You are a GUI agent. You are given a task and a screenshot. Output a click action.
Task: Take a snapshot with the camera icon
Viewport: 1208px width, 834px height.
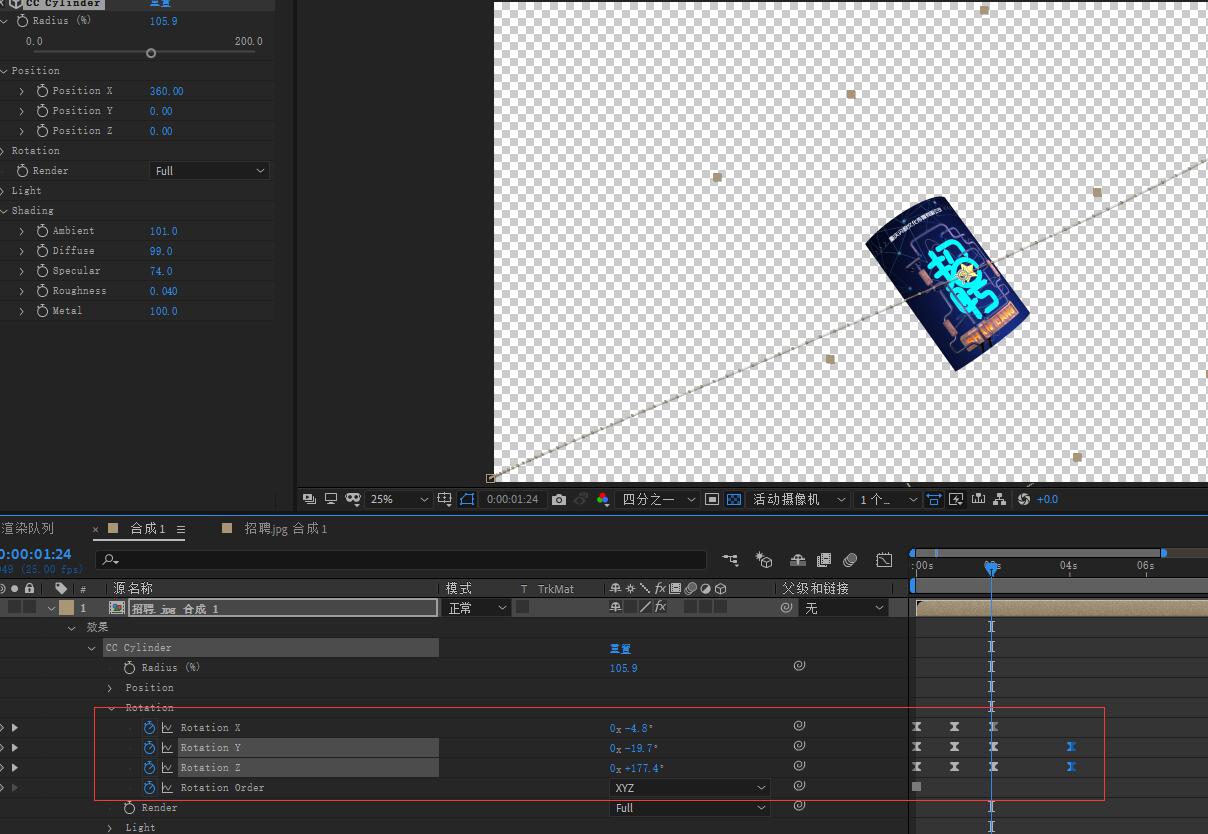[x=559, y=499]
